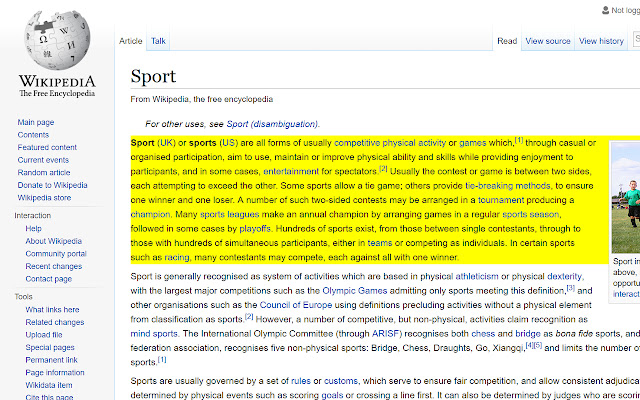Follow the athleticism link
640x400 pixels.
point(477,276)
